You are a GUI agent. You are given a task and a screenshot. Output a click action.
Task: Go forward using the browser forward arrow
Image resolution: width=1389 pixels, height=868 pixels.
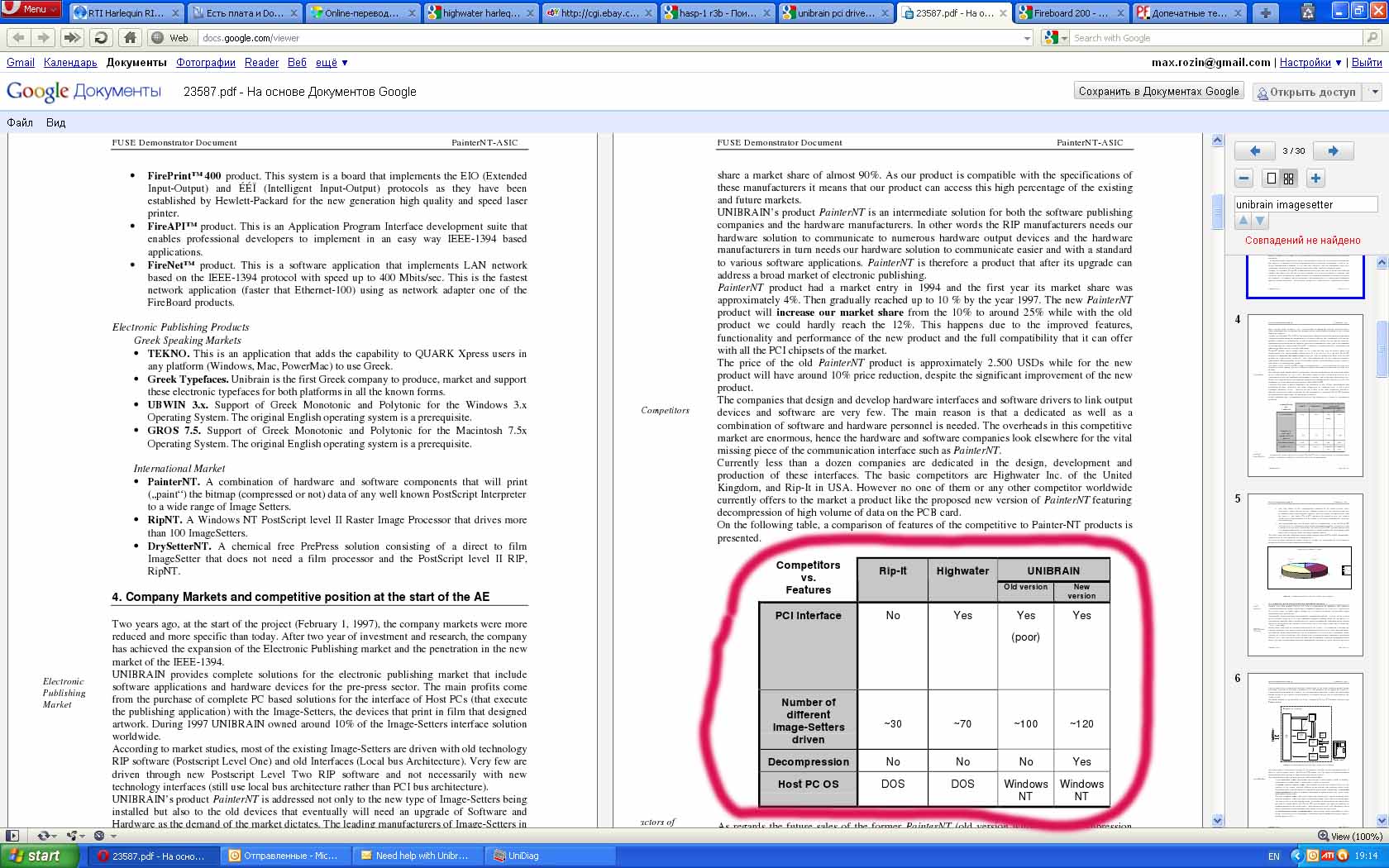pyautogui.click(x=43, y=38)
